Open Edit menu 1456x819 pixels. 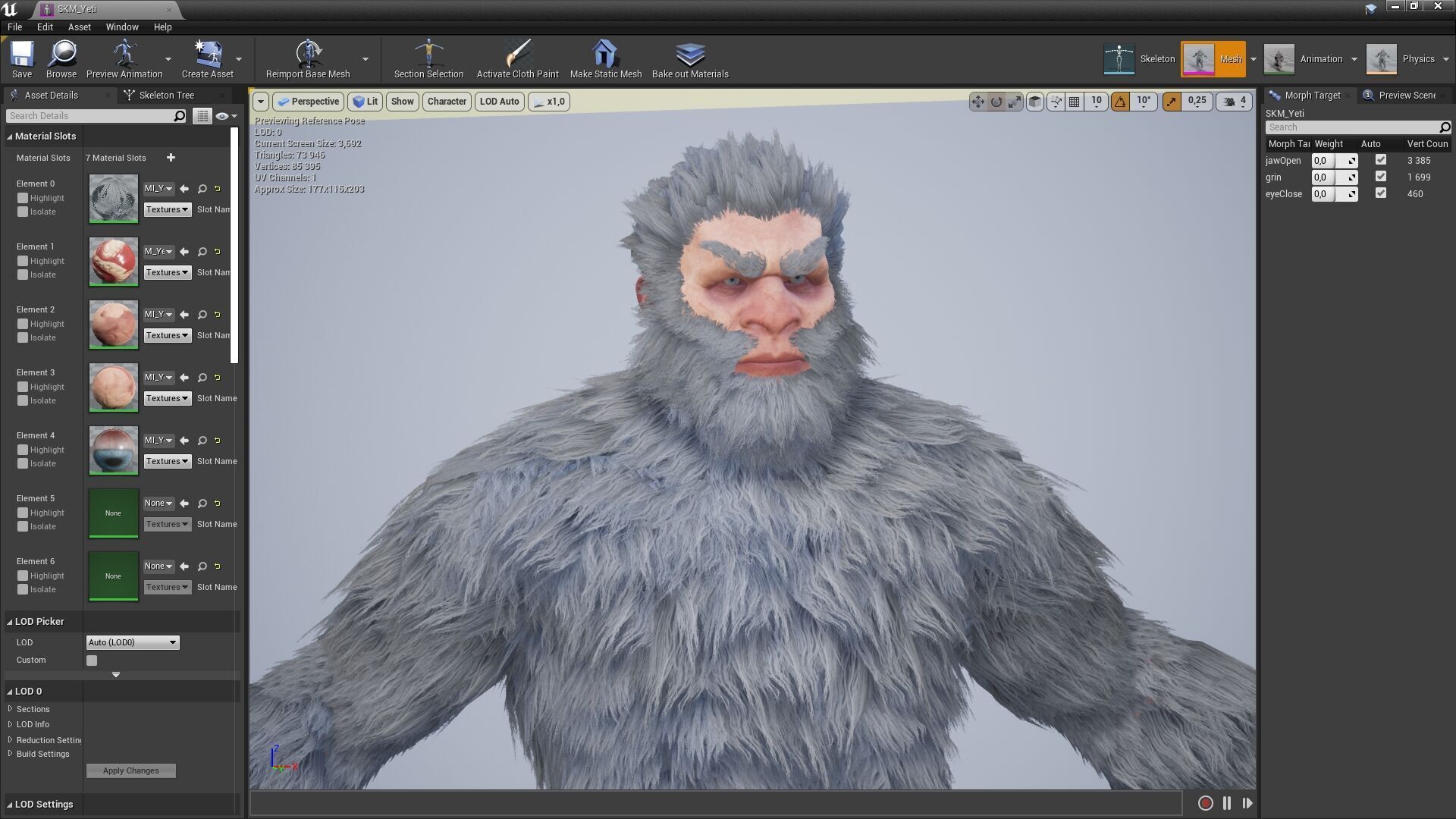[x=45, y=27]
